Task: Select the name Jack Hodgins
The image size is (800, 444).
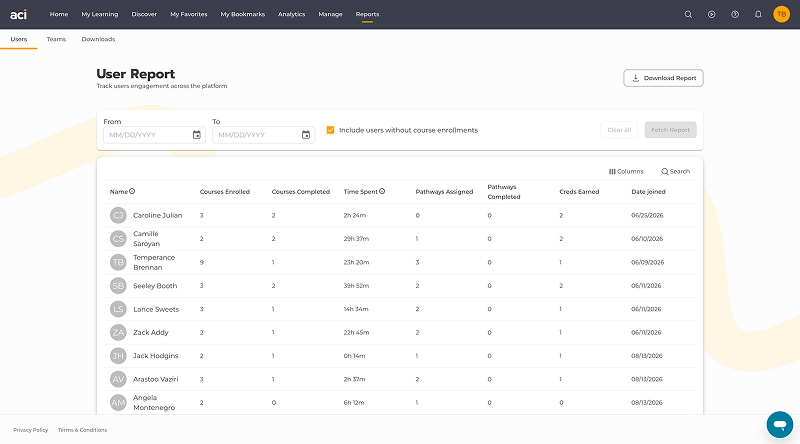Action: (x=156, y=356)
